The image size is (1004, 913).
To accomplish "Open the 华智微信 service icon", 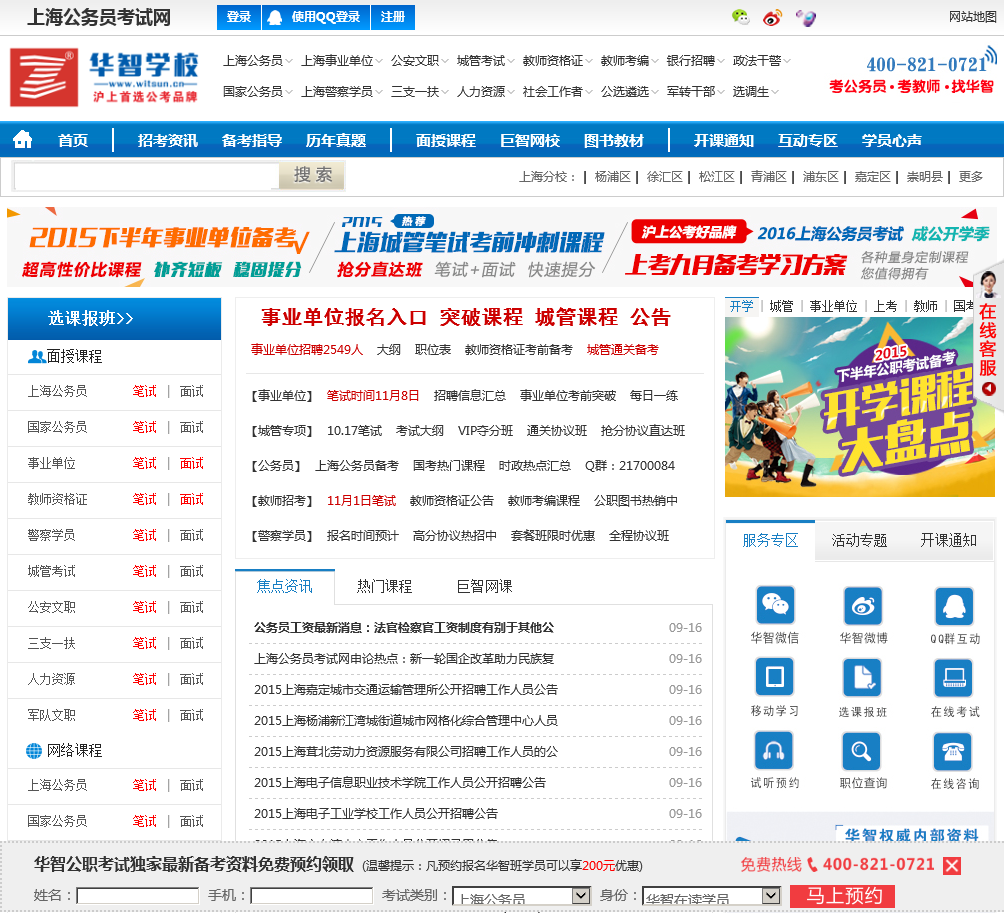I will point(775,605).
